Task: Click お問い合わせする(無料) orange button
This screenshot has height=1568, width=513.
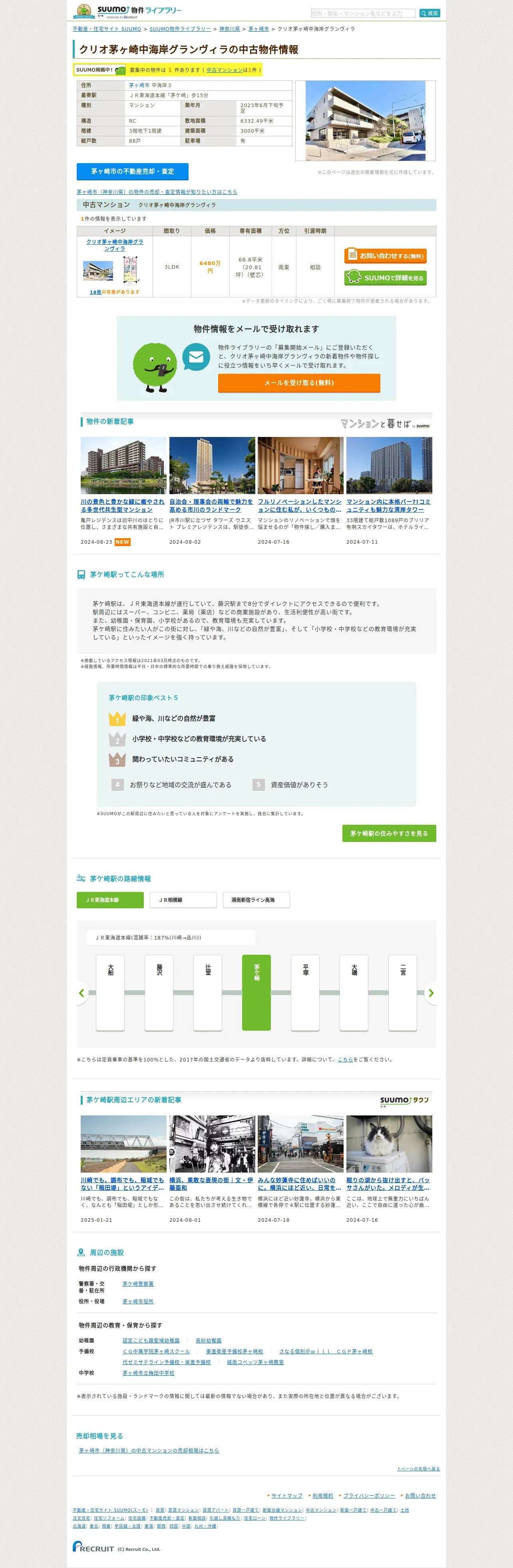Action: click(385, 255)
